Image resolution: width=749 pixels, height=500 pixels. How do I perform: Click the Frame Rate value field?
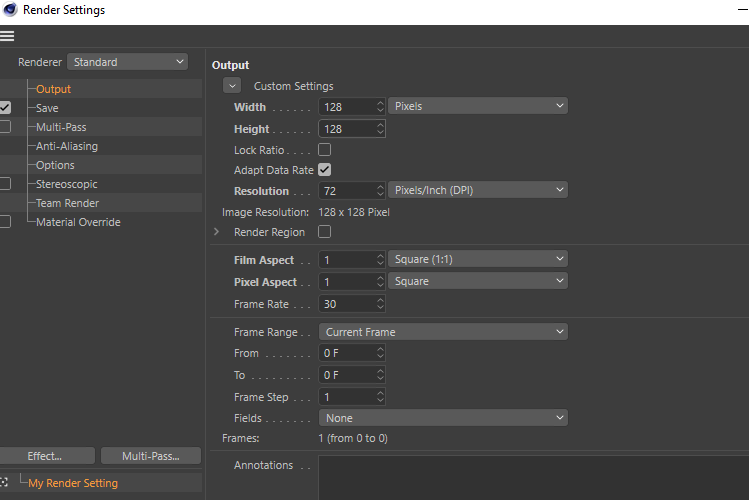click(x=347, y=304)
